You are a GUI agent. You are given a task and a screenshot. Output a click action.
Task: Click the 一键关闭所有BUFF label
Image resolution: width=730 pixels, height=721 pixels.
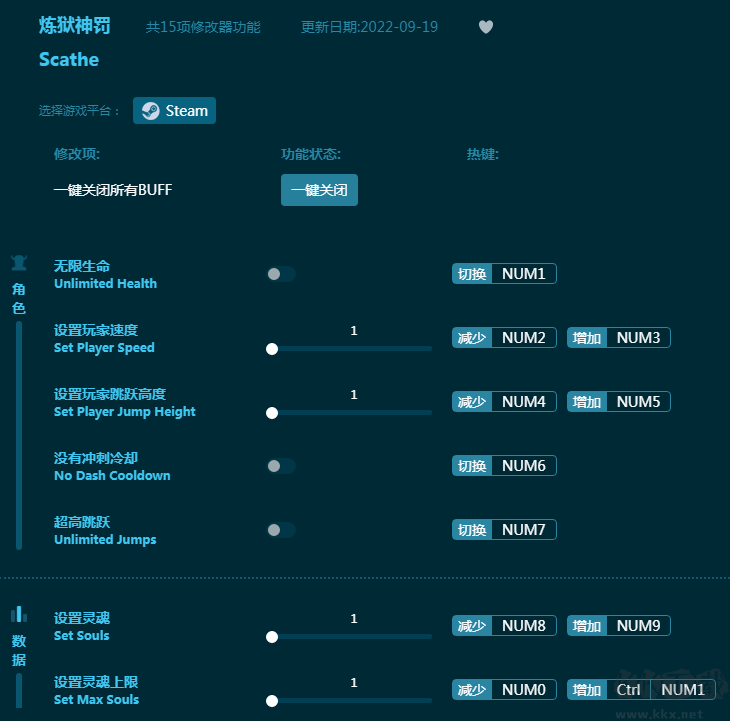click(x=113, y=190)
